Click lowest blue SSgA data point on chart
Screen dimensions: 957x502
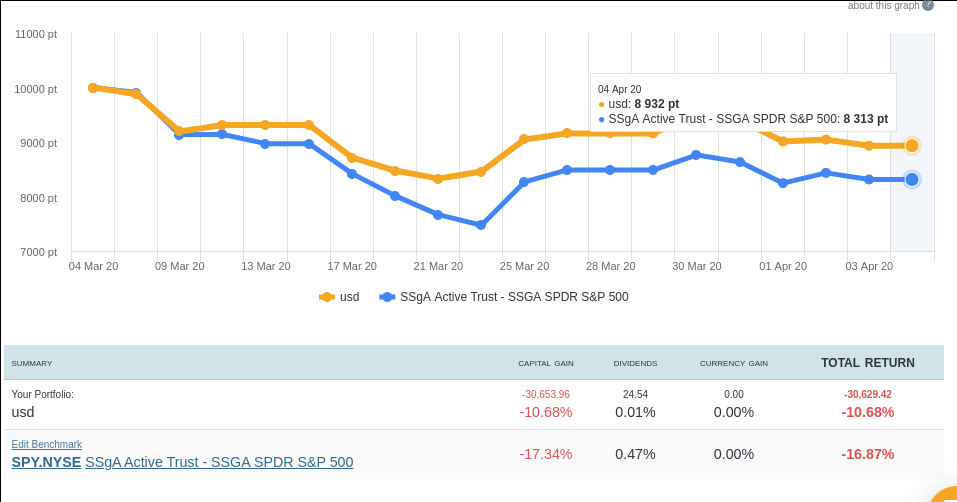tap(481, 225)
